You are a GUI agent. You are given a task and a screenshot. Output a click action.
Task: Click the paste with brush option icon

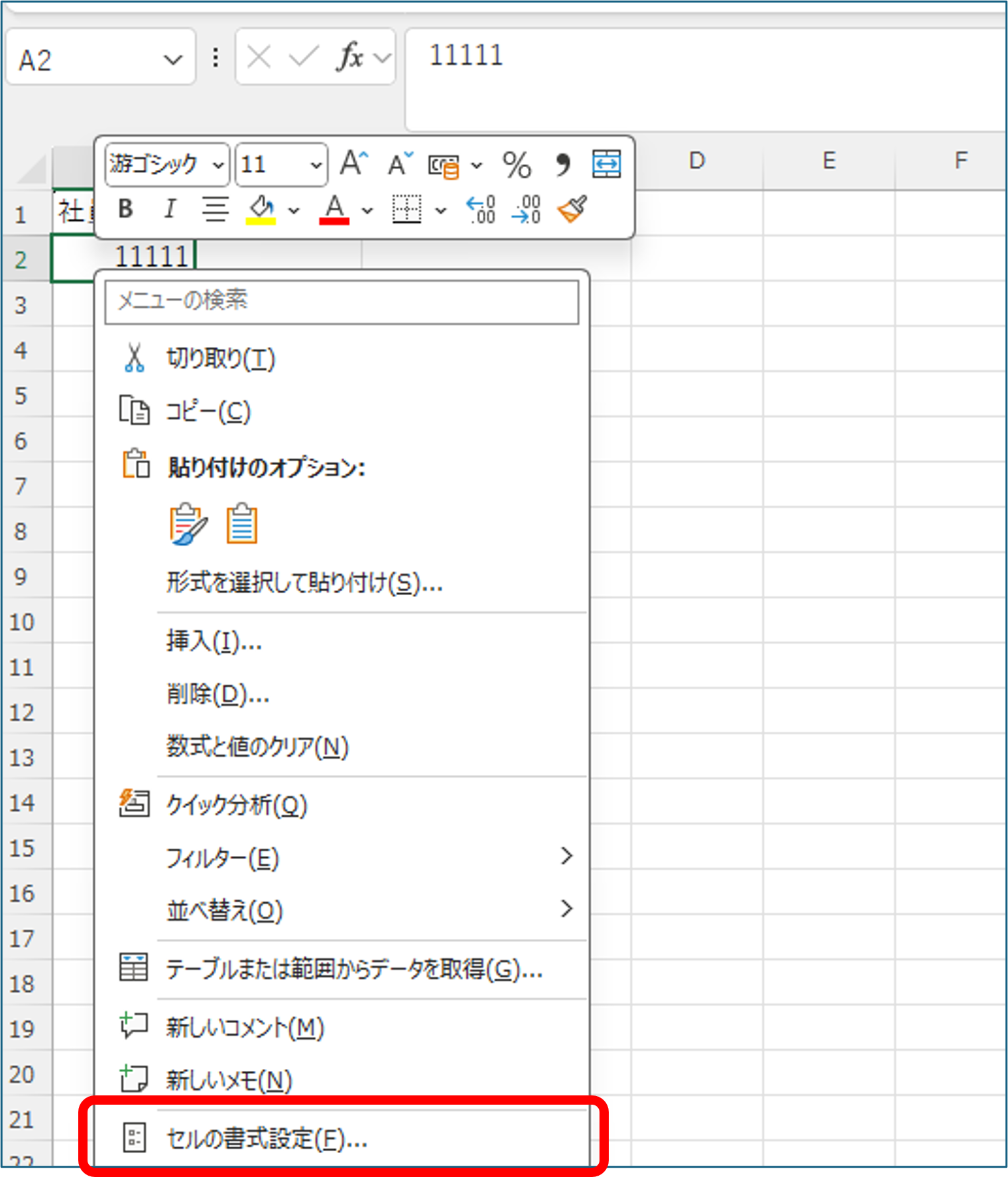click(x=188, y=524)
